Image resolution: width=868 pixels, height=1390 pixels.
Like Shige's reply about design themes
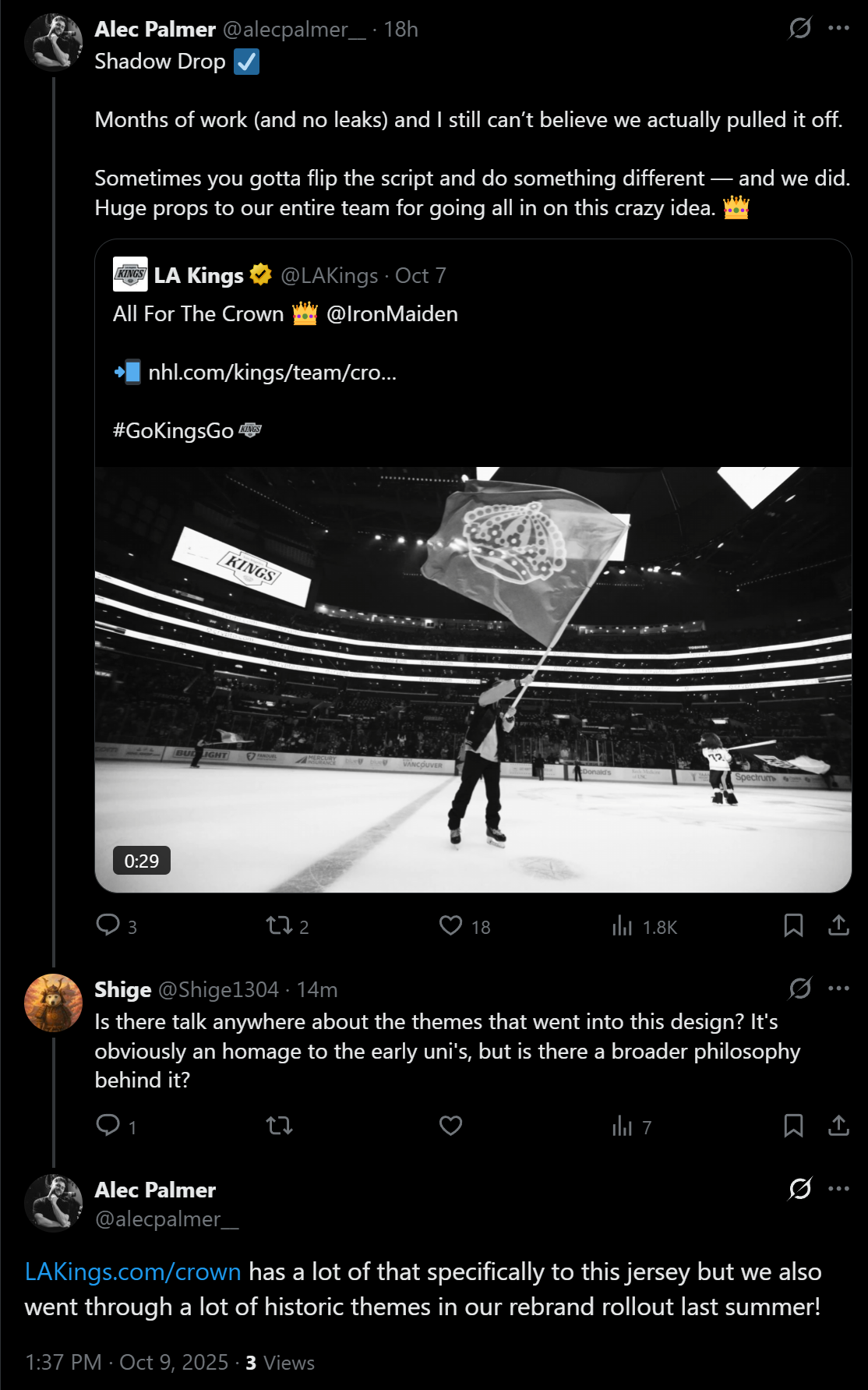tap(451, 1125)
